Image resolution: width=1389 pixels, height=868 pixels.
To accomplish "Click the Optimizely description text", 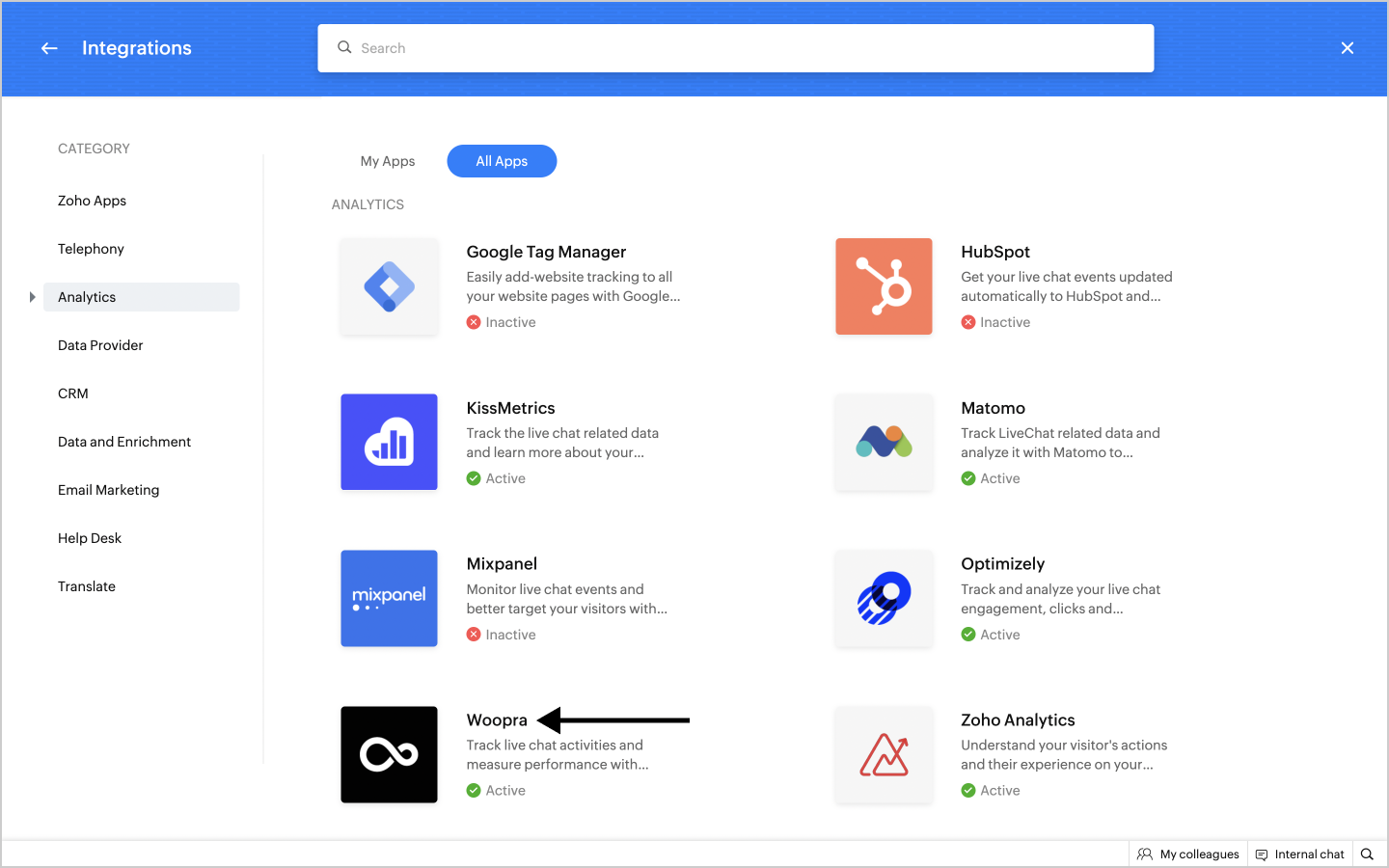I will click(x=1061, y=599).
